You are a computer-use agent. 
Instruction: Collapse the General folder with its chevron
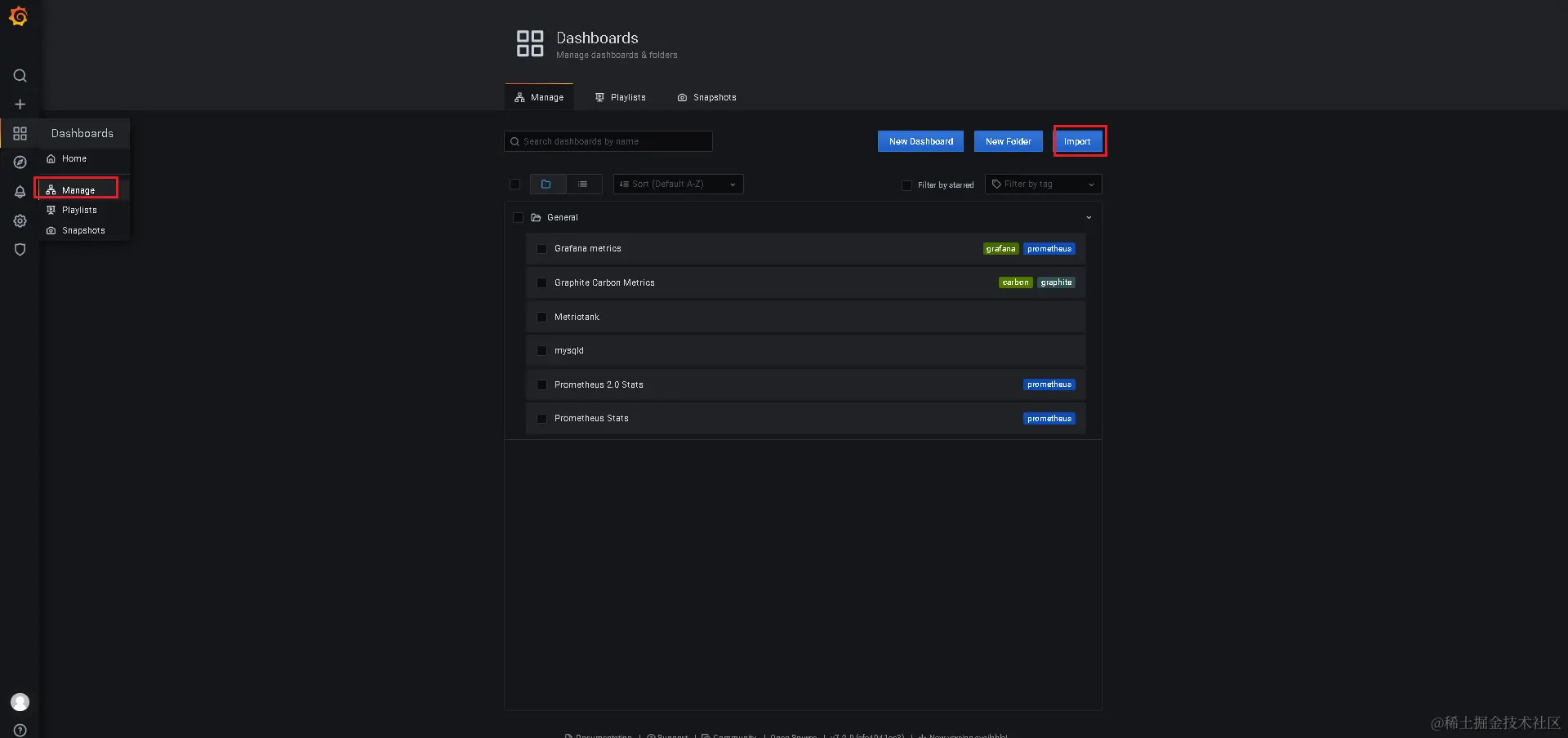click(1089, 218)
